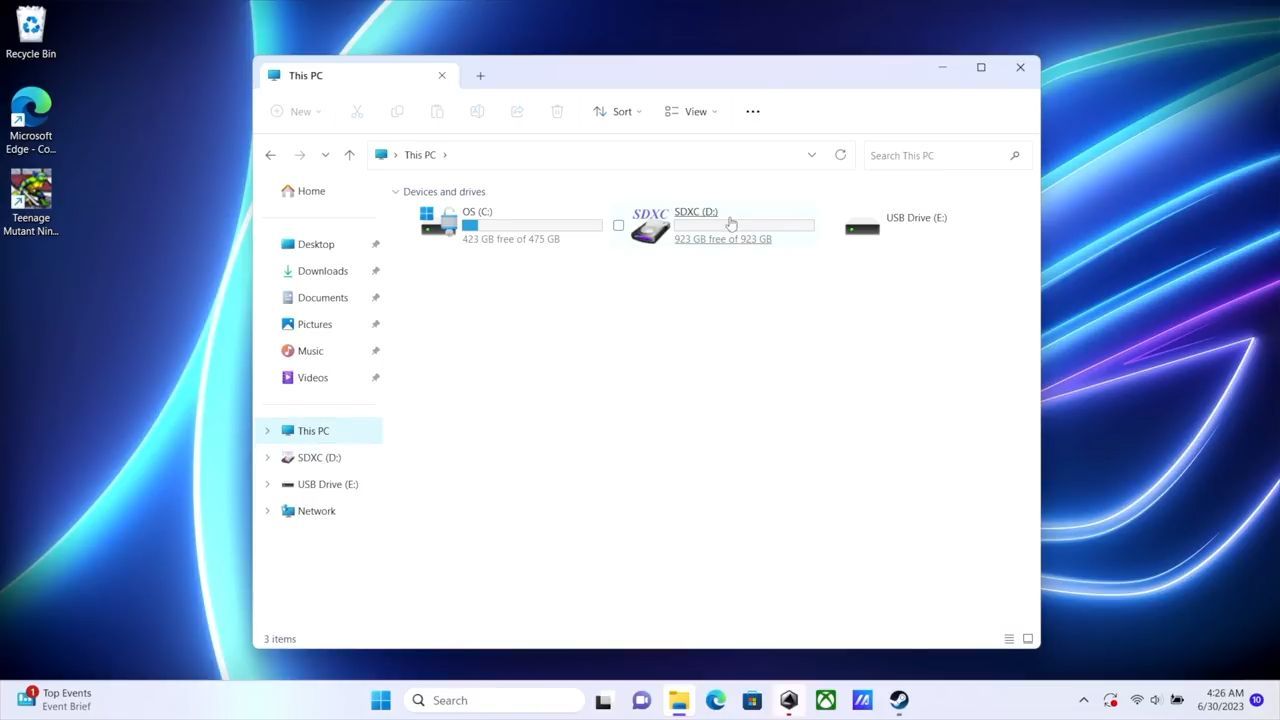The image size is (1280, 720).
Task: Click the Cut scissors icon in toolbar
Action: (x=357, y=111)
